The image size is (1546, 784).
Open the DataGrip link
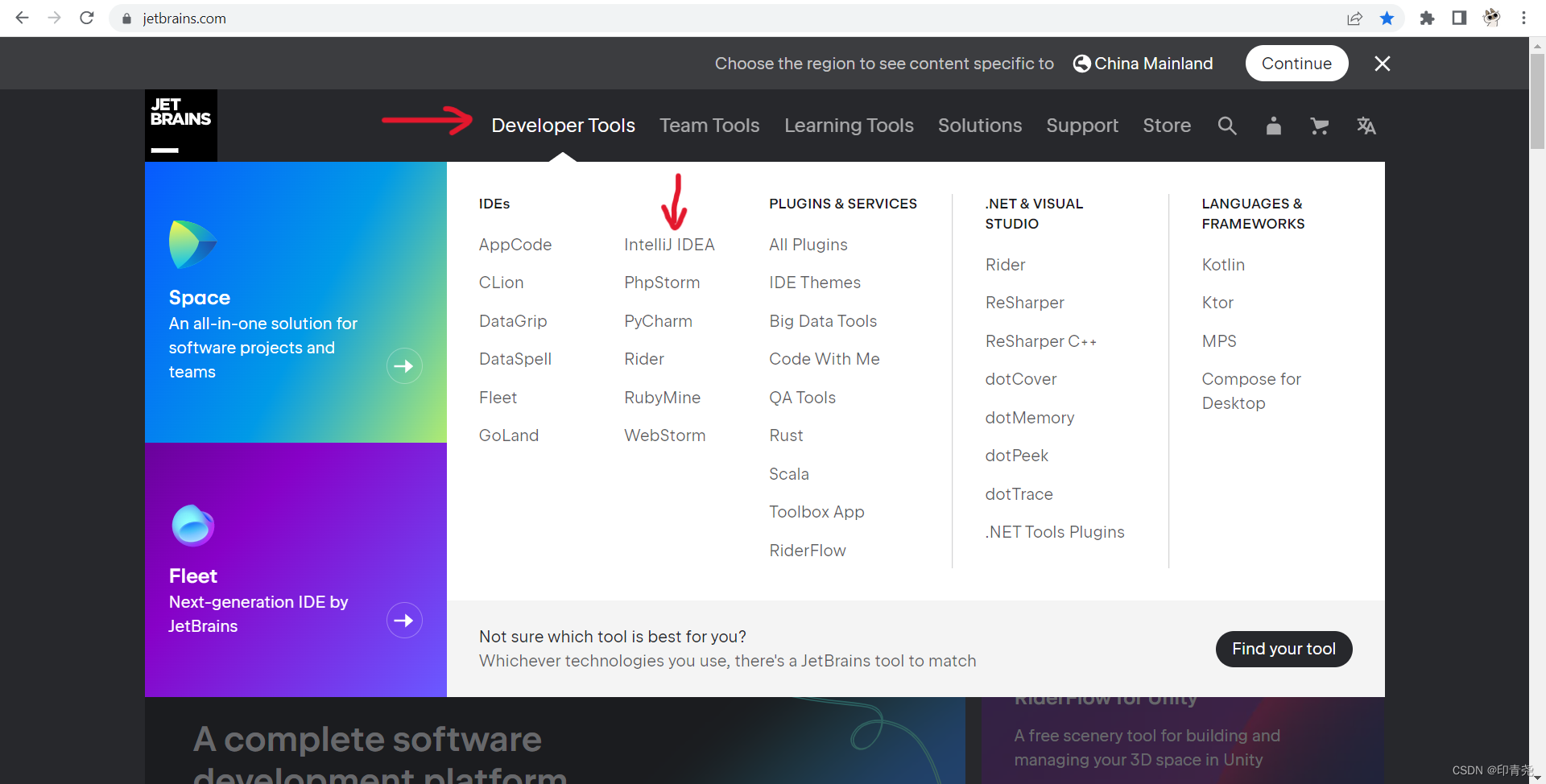pyautogui.click(x=513, y=321)
